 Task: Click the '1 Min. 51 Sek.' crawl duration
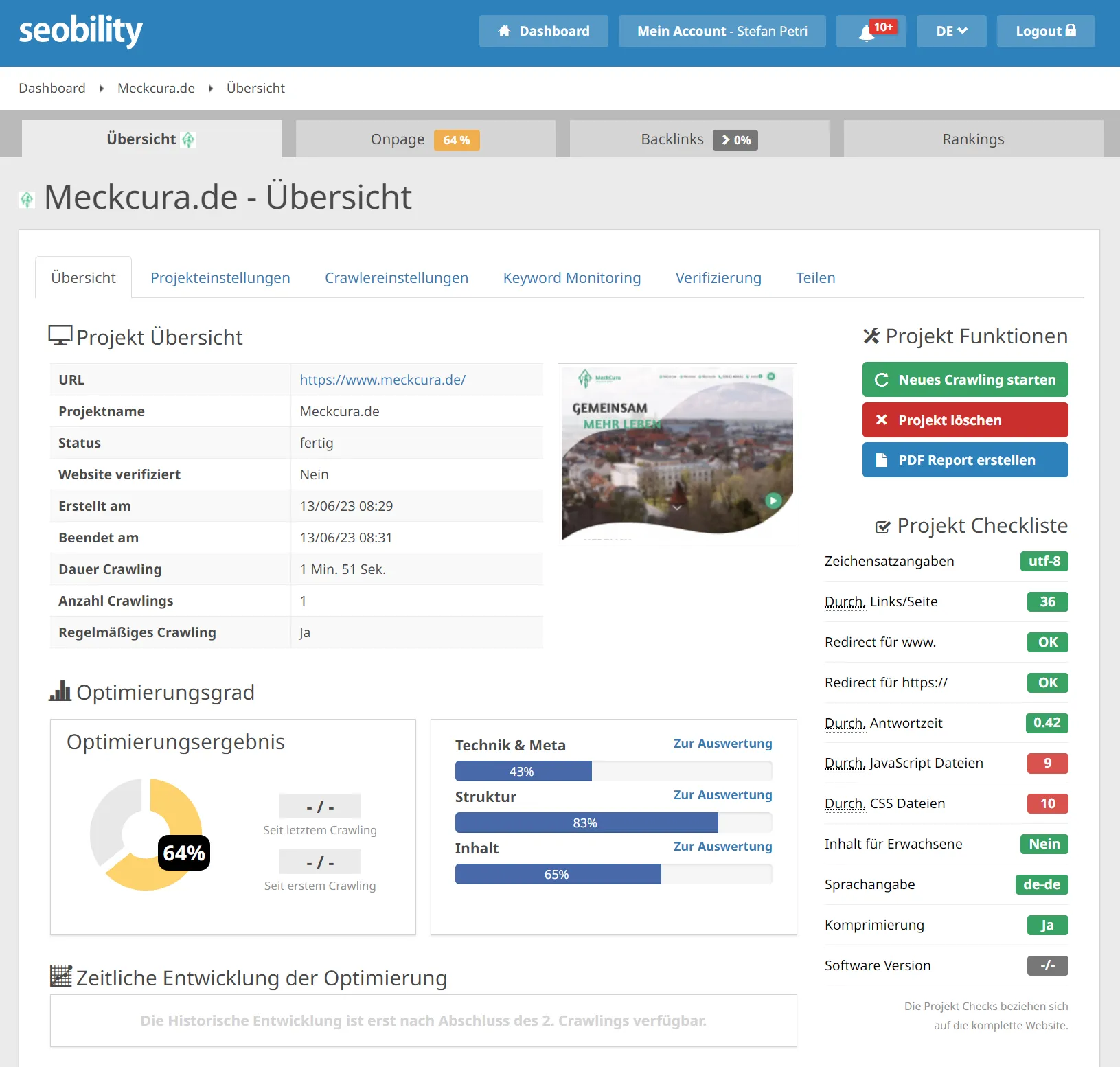pyautogui.click(x=343, y=569)
